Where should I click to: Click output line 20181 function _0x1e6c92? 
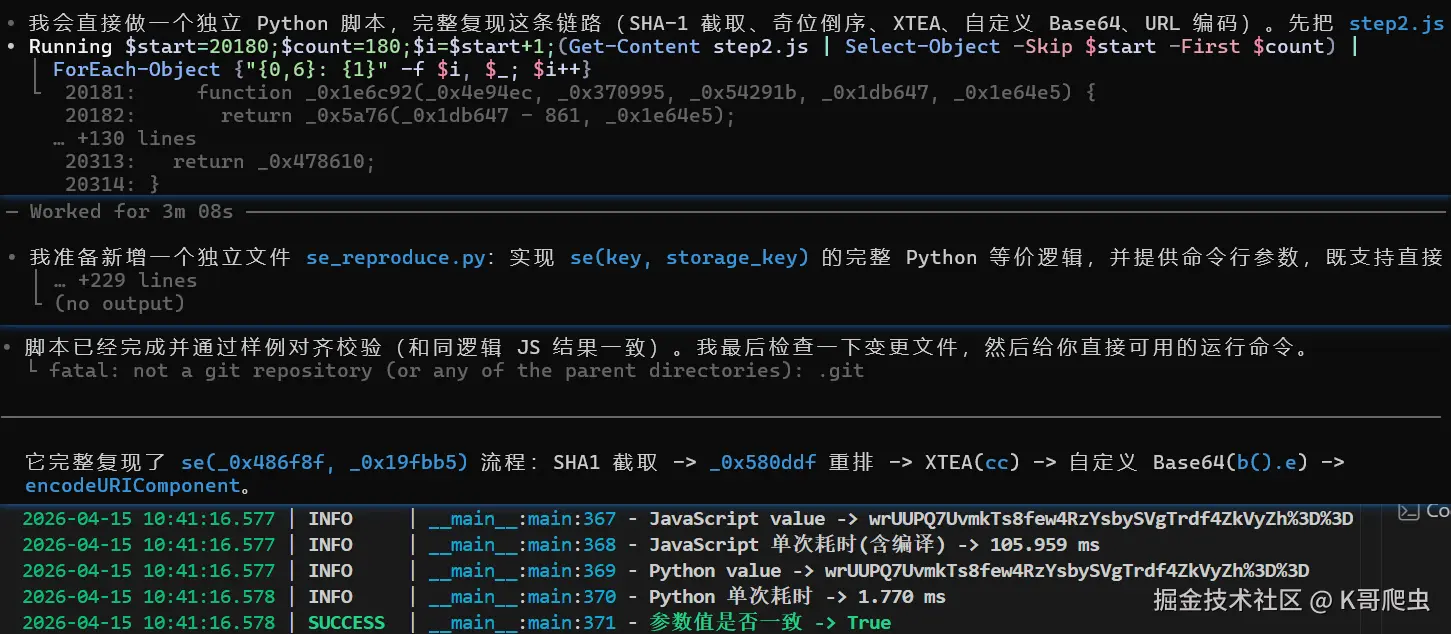click(580, 92)
